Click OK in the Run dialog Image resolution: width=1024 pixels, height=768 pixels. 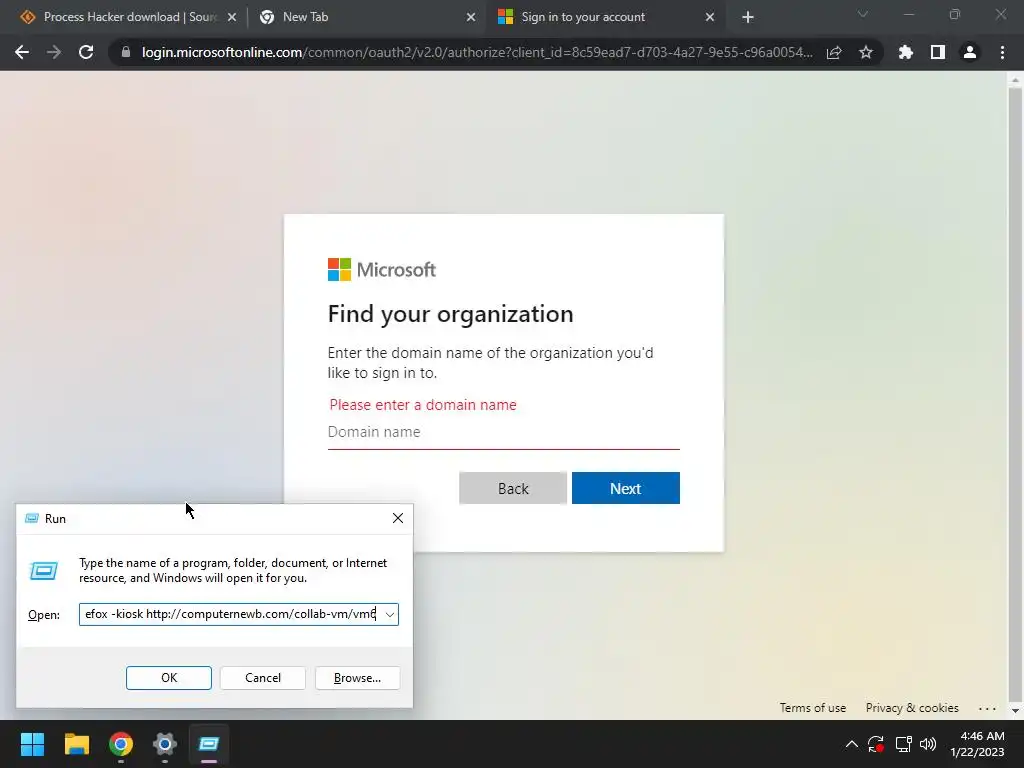click(x=168, y=678)
